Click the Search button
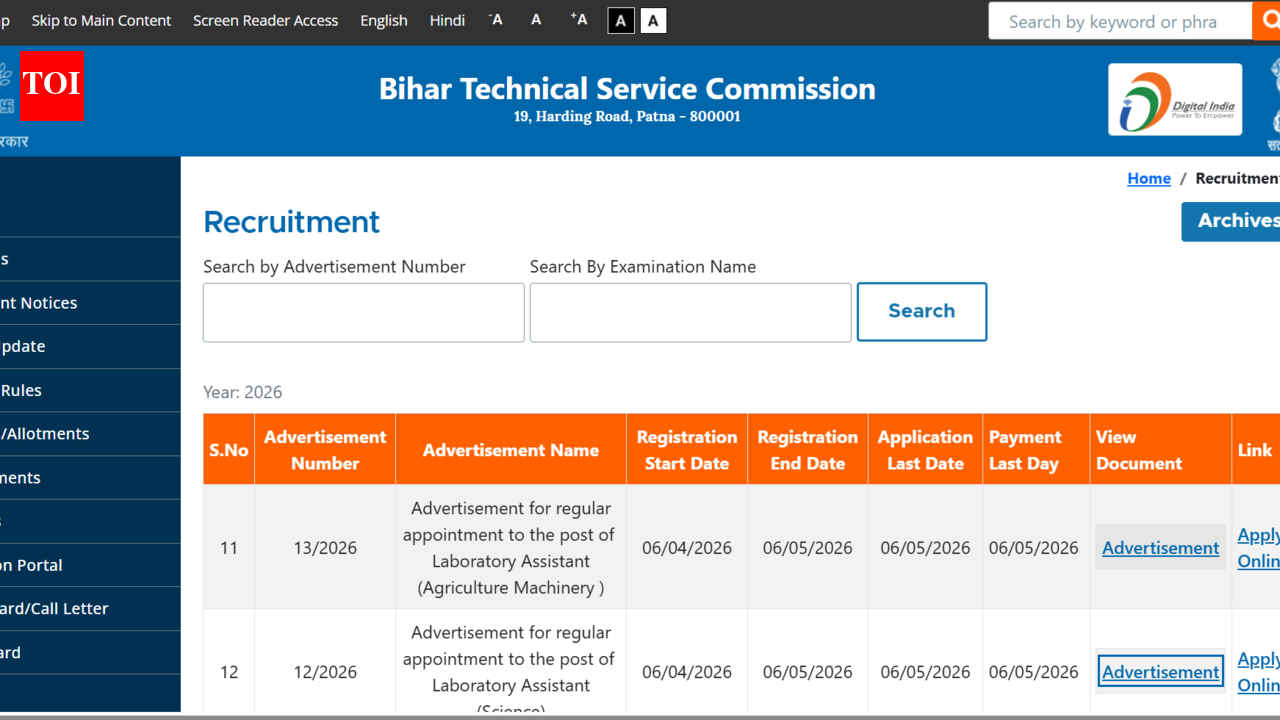 pos(922,311)
